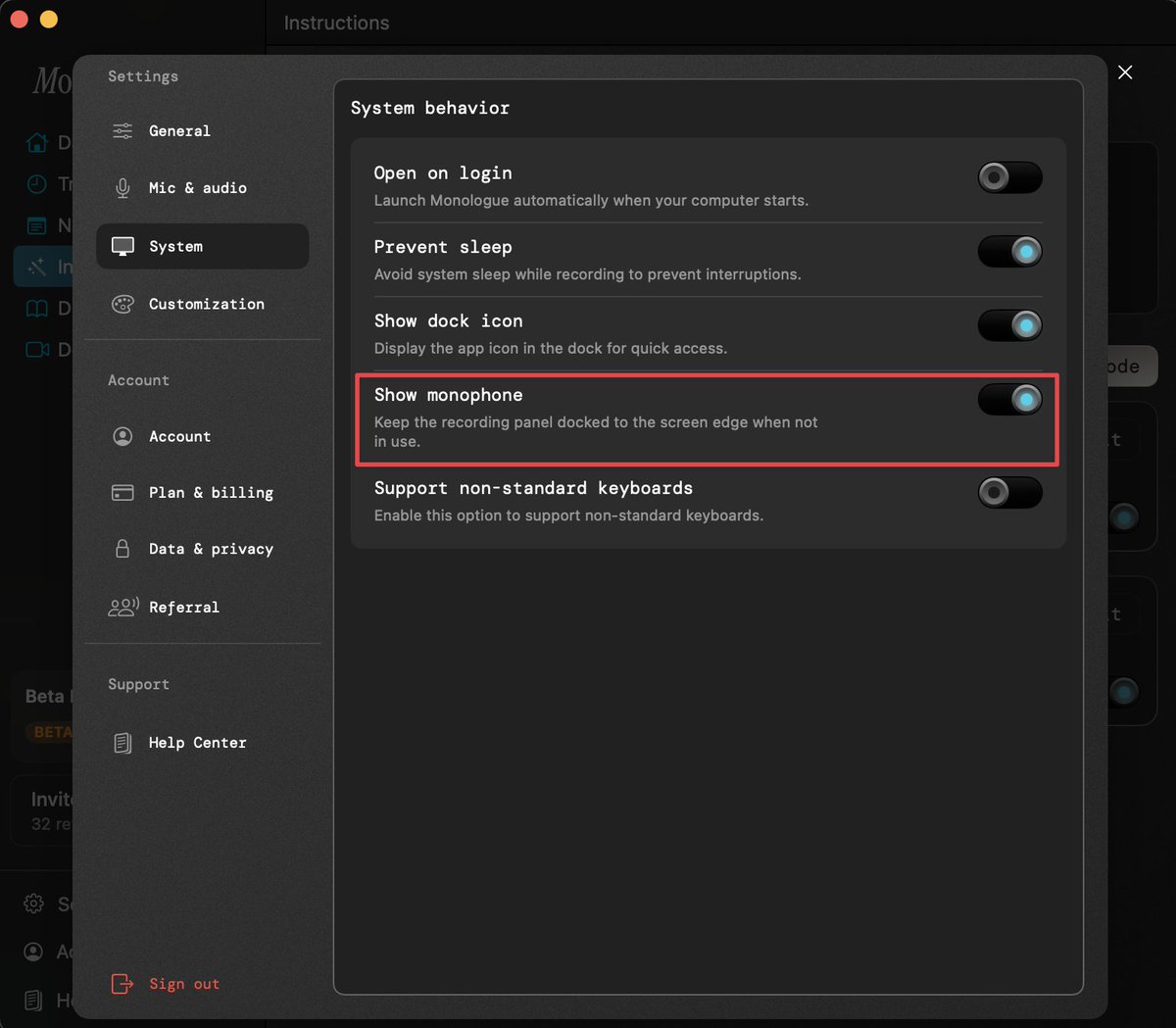Image resolution: width=1176 pixels, height=1028 pixels.
Task: Click the lock icon for Data & privacy
Action: coord(122,549)
